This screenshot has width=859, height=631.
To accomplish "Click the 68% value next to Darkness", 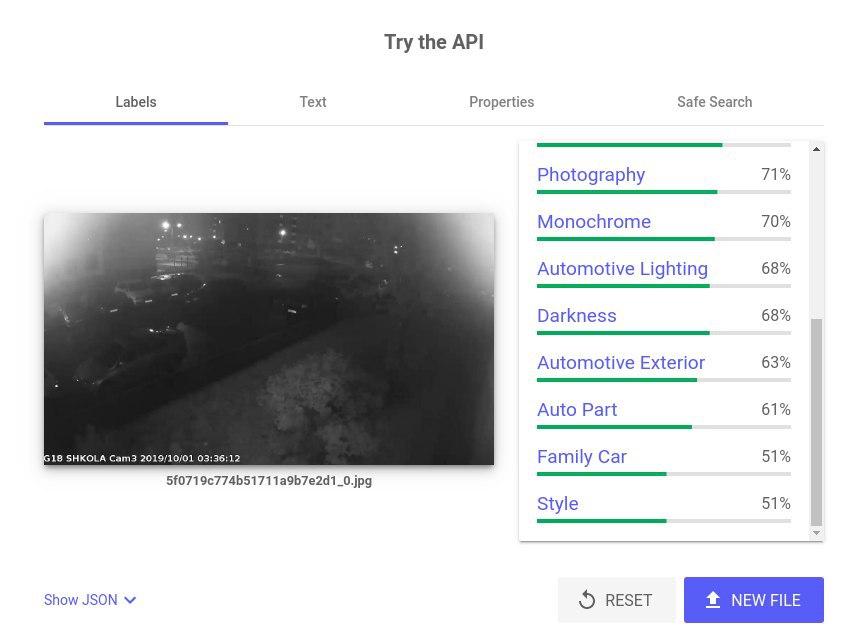I will pos(776,316).
